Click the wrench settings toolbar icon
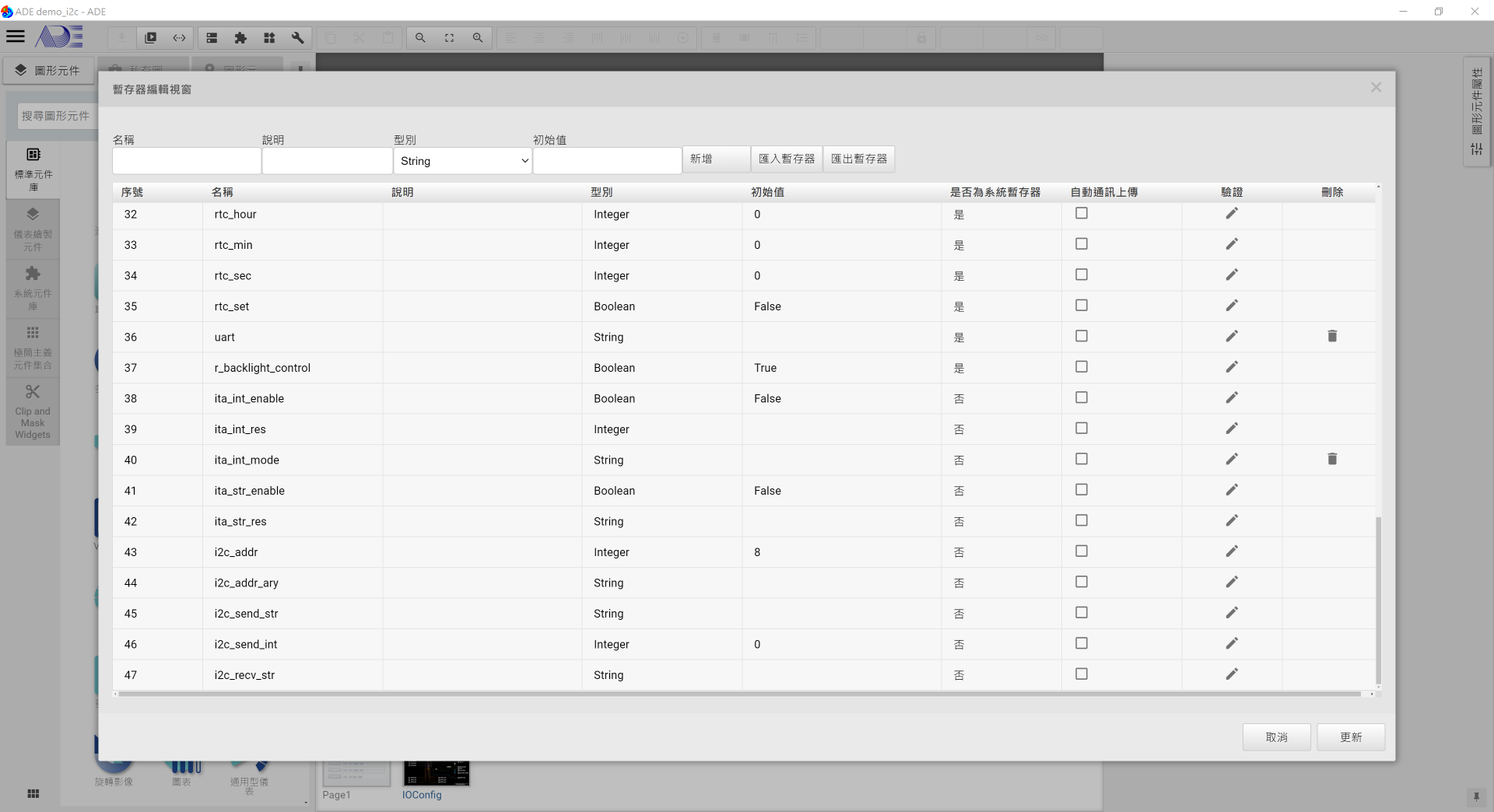Viewport: 1494px width, 812px height. (x=297, y=37)
